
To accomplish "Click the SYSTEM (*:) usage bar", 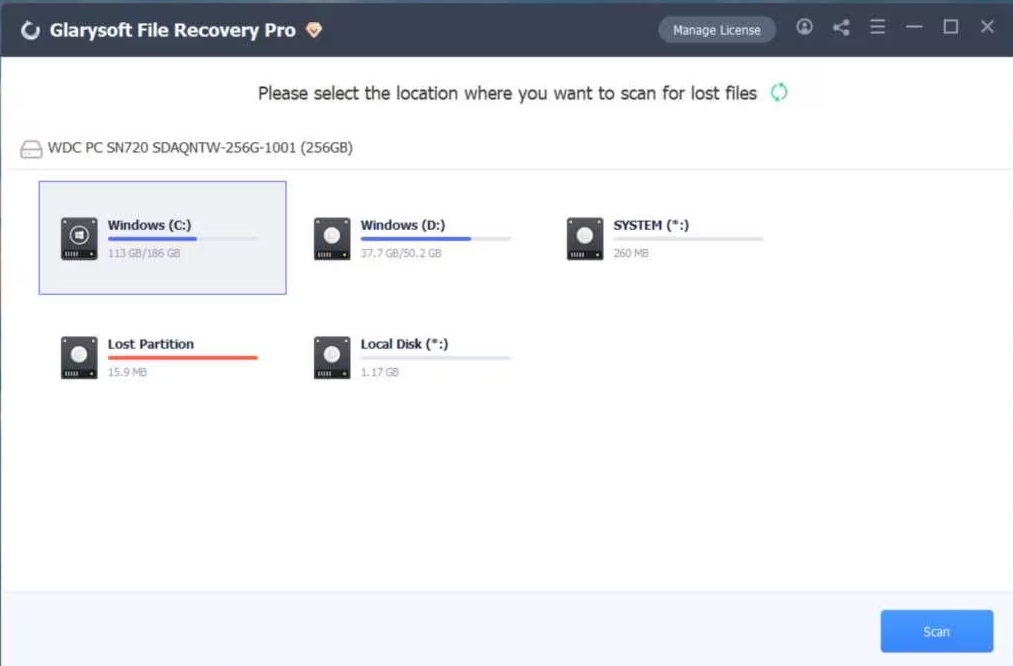I will (689, 239).
